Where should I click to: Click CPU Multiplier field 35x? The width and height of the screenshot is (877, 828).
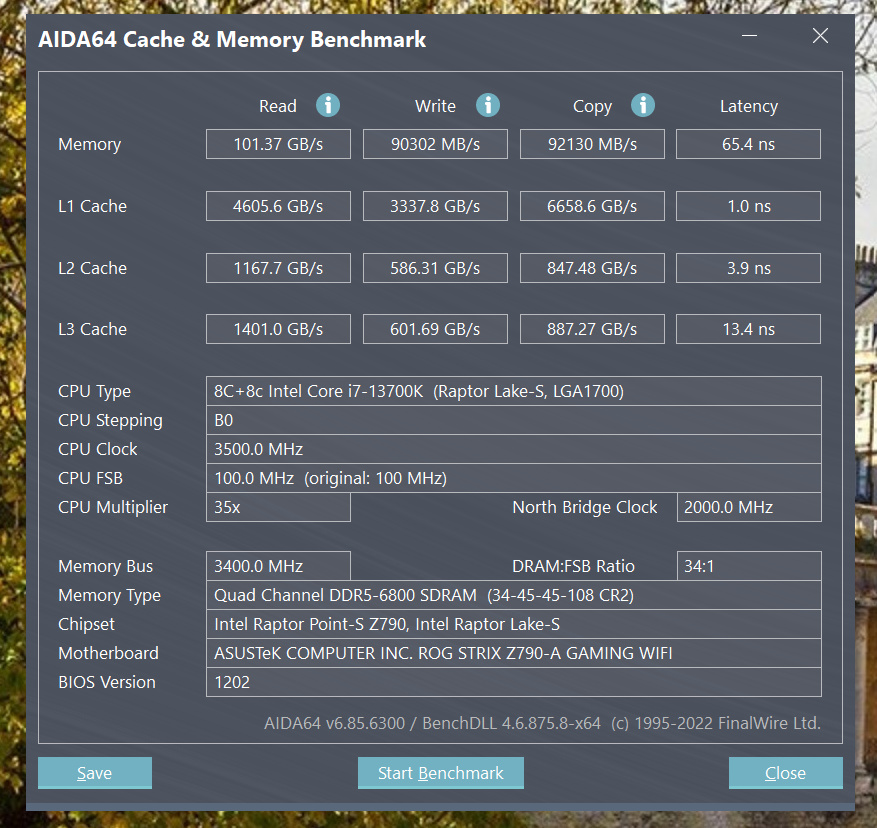278,507
